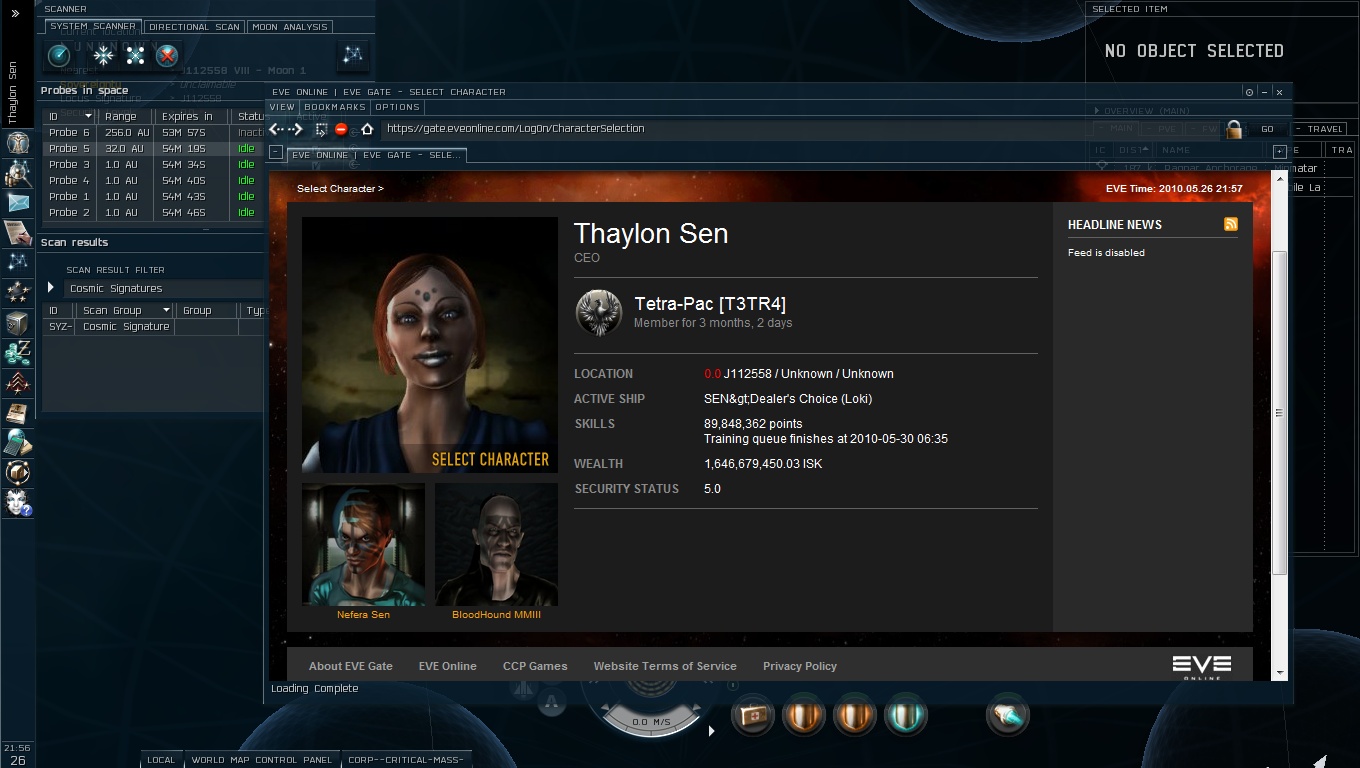Image resolution: width=1360 pixels, height=768 pixels.
Task: Reconnect to lost probes using the four-dot icon
Action: point(135,55)
